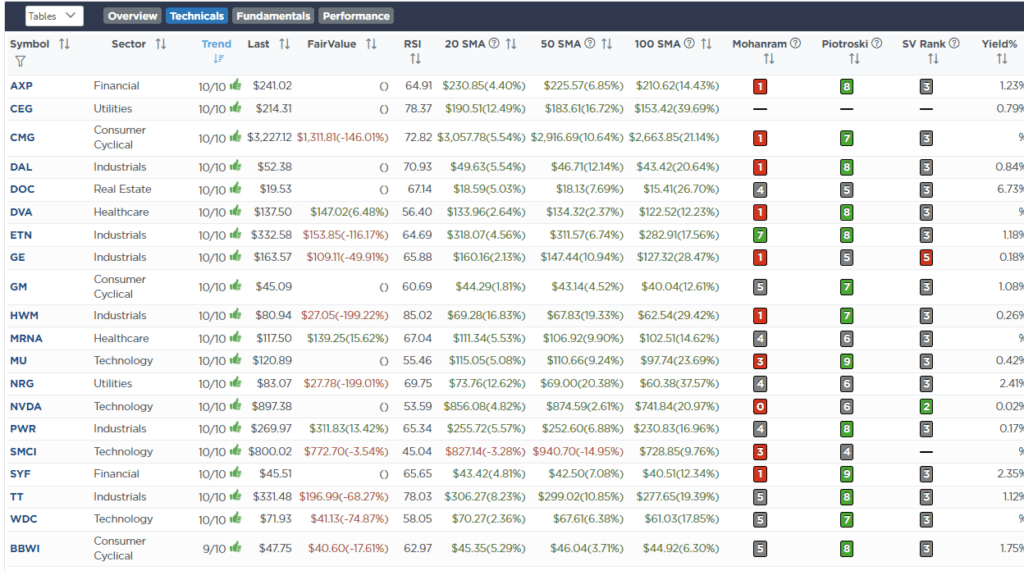Select WDC last price $71.93

[x=276, y=519]
